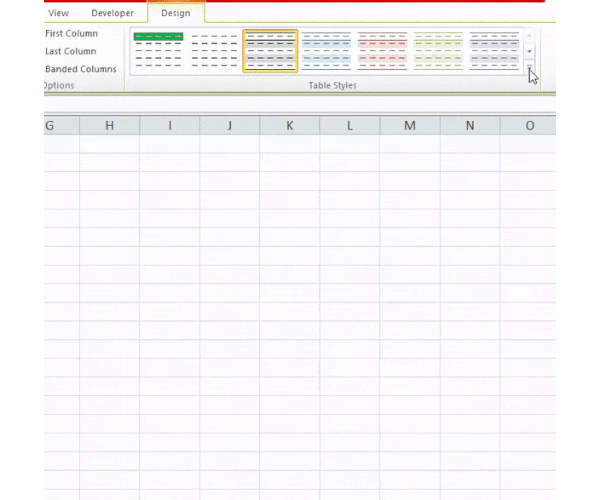Viewport: 600px width, 500px height.
Task: Toggle the First Column option
Action: pyautogui.click(x=71, y=34)
